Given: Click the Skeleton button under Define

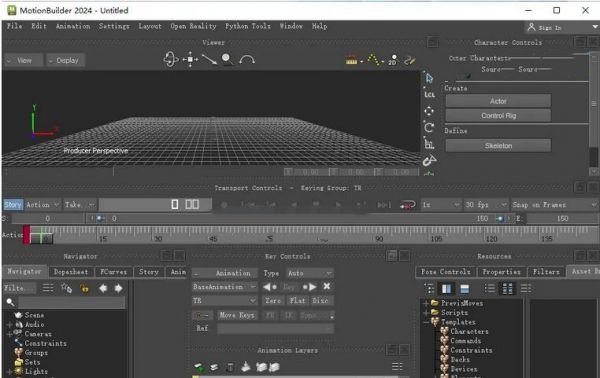Looking at the screenshot, I should coord(498,146).
